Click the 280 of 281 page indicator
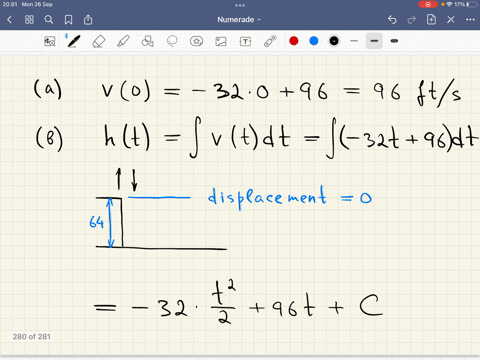Image resolution: width=480 pixels, height=360 pixels. tap(32, 337)
